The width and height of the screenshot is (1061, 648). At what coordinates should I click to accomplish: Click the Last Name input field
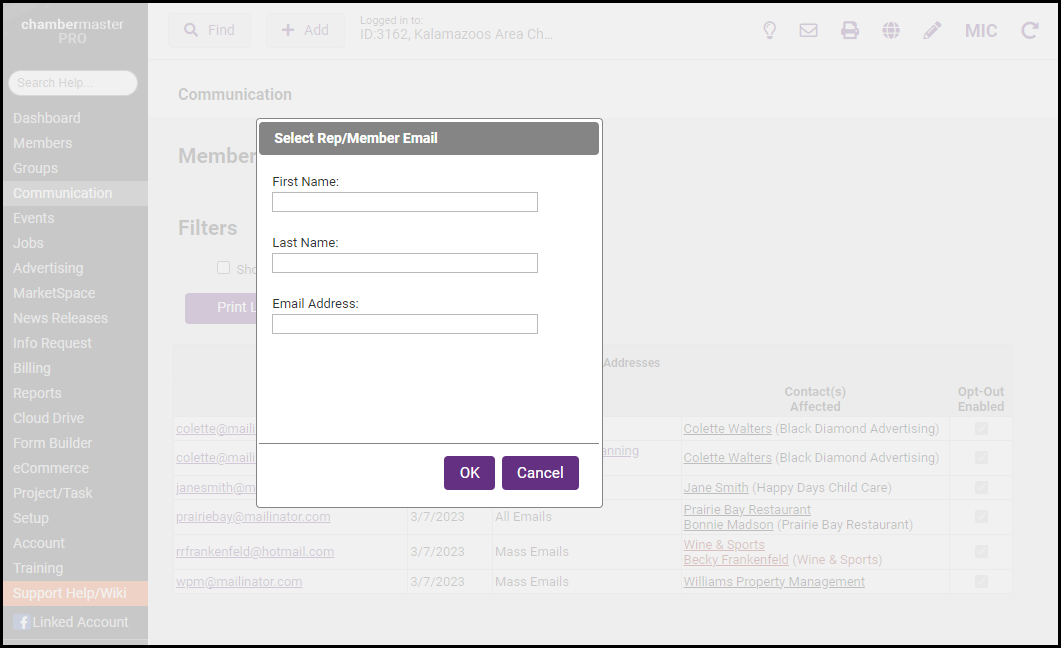coord(404,263)
